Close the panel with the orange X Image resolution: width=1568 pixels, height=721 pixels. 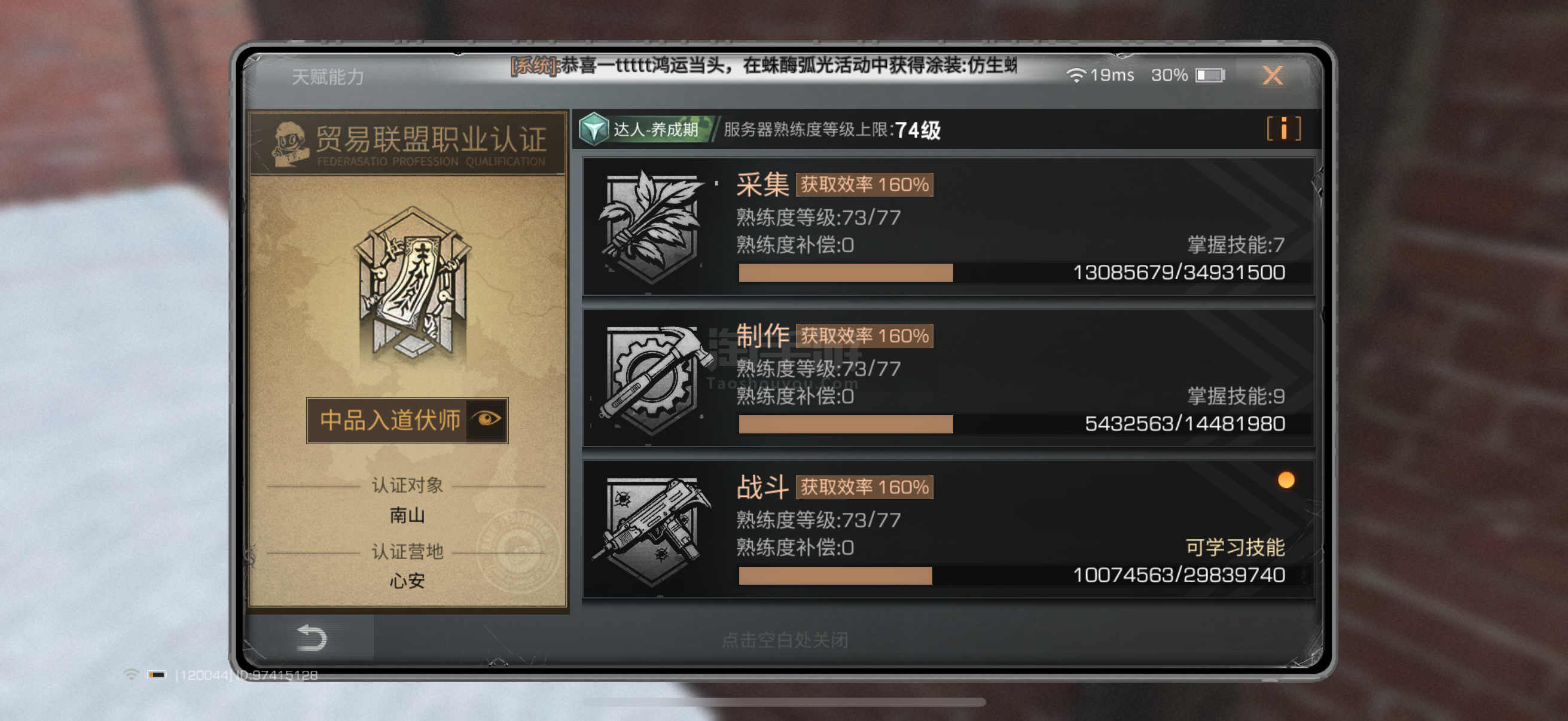click(x=1271, y=75)
